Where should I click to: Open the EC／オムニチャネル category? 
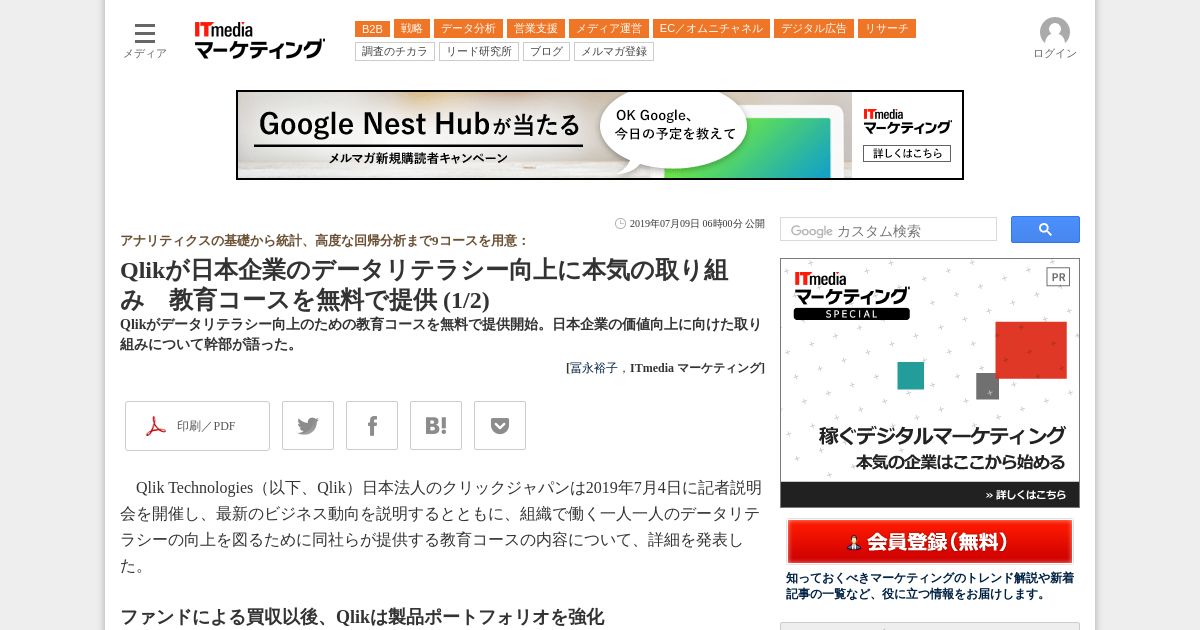click(x=711, y=29)
